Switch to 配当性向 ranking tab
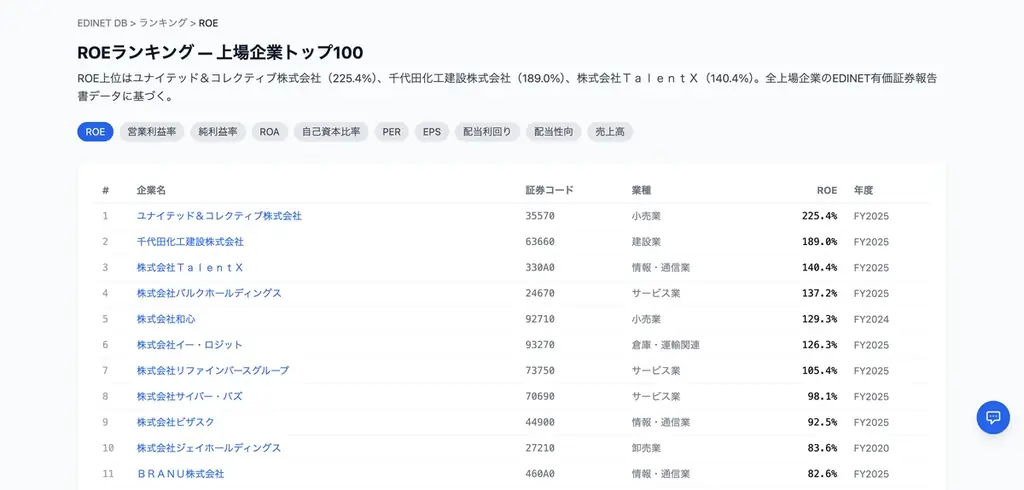 point(554,131)
